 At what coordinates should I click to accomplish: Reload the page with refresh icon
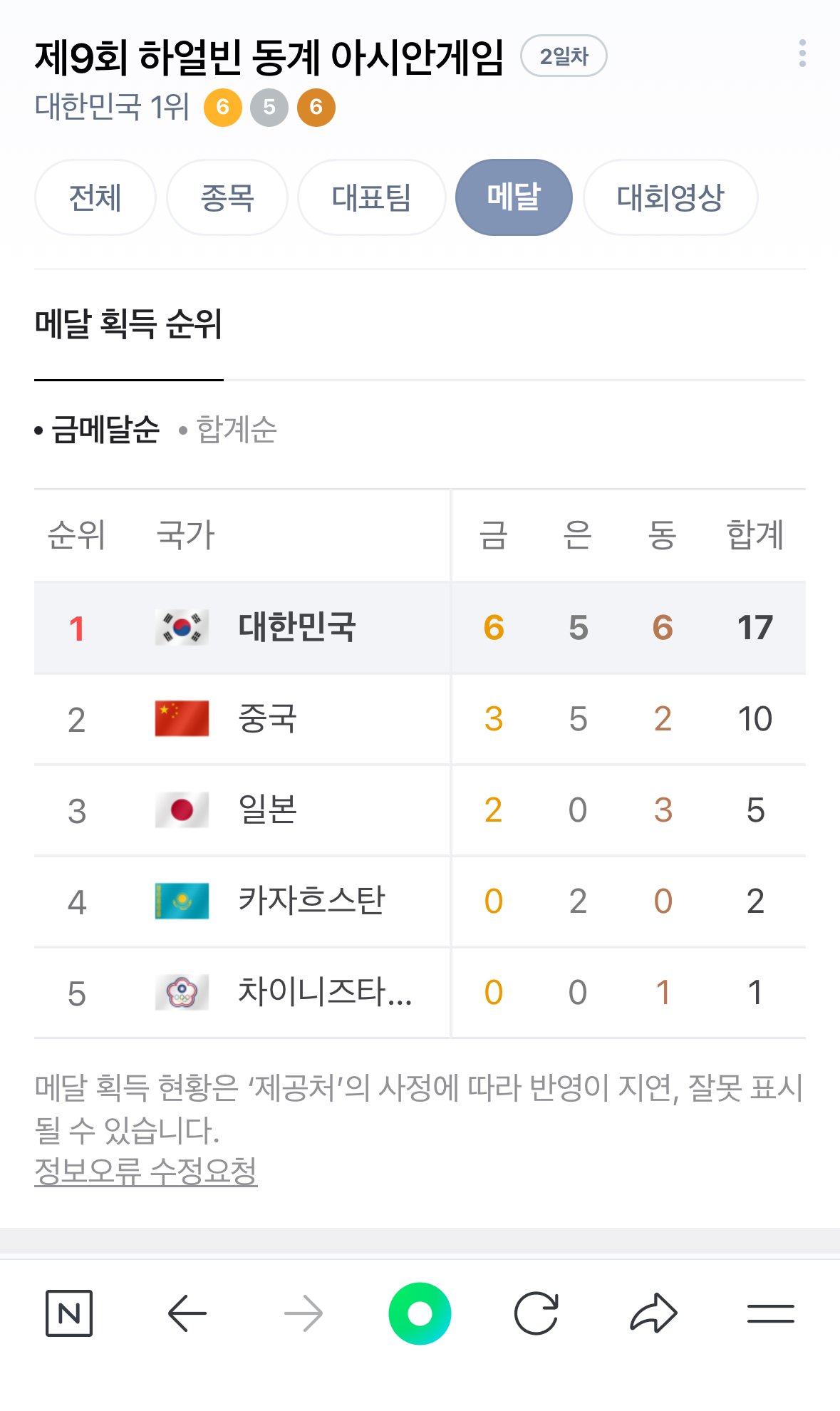tap(536, 1313)
